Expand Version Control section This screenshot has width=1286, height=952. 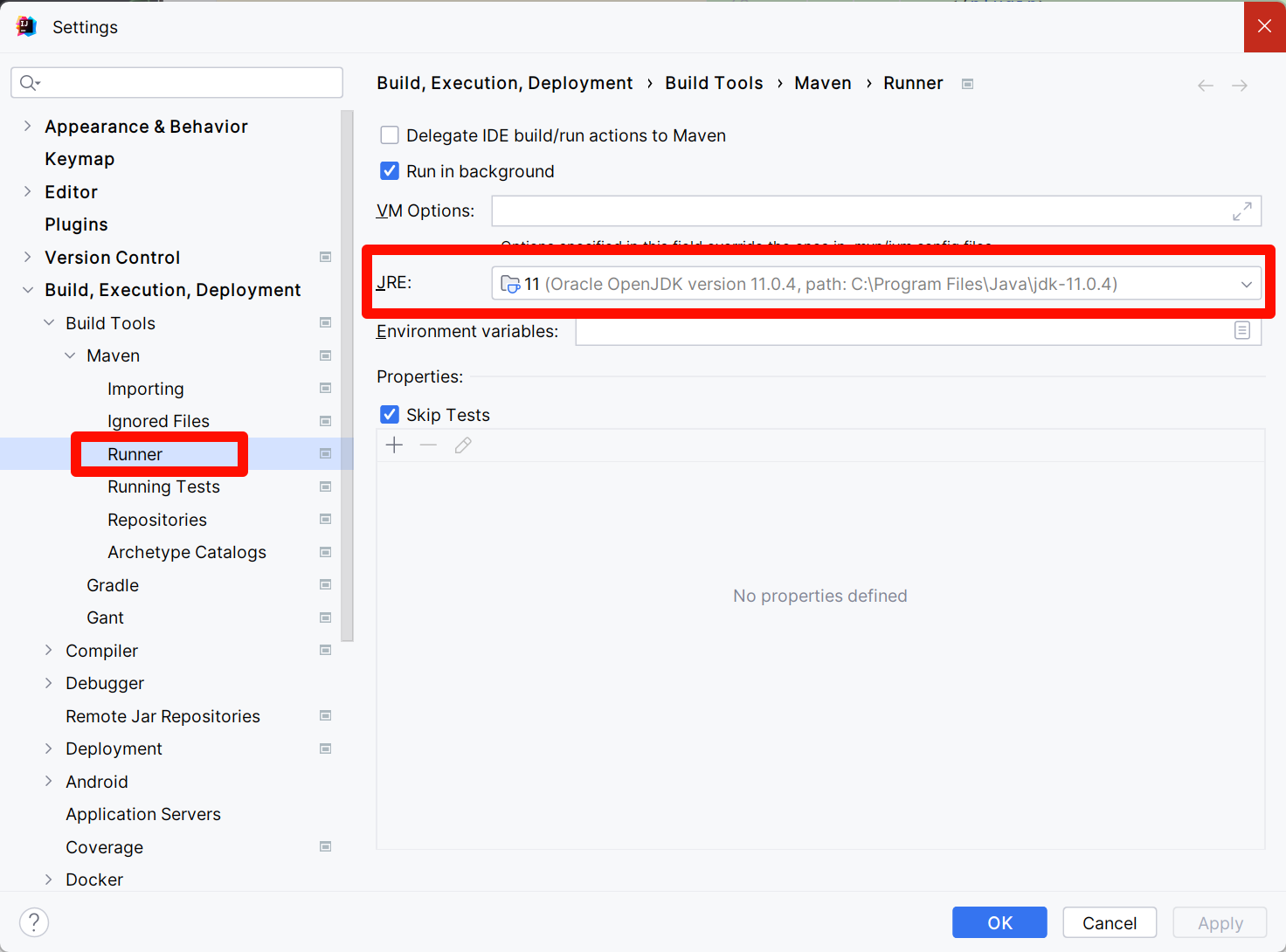click(27, 257)
